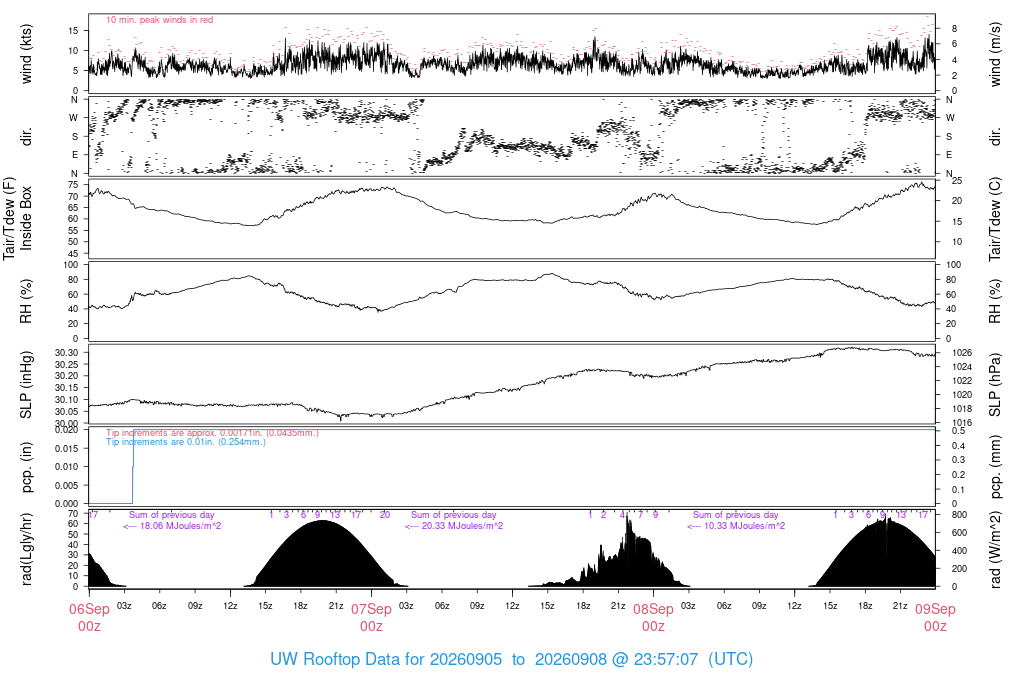Click the 09Sep 00z date label
This screenshot has width=1024, height=700.
coord(935,617)
